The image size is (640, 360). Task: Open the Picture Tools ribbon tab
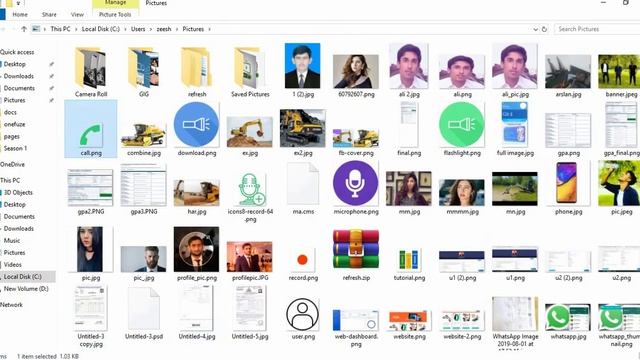click(x=115, y=14)
